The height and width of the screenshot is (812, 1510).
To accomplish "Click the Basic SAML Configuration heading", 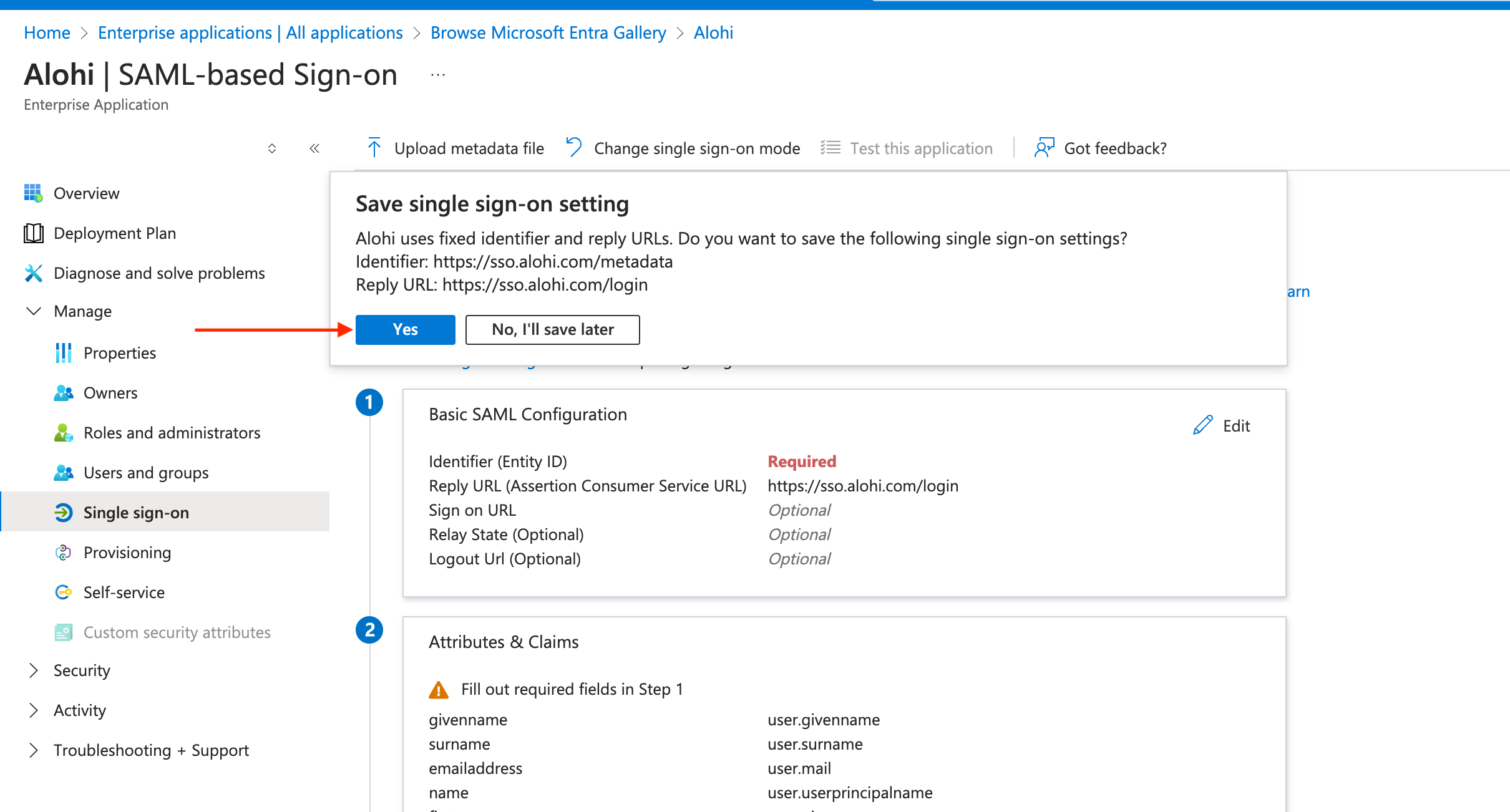I will [528, 415].
